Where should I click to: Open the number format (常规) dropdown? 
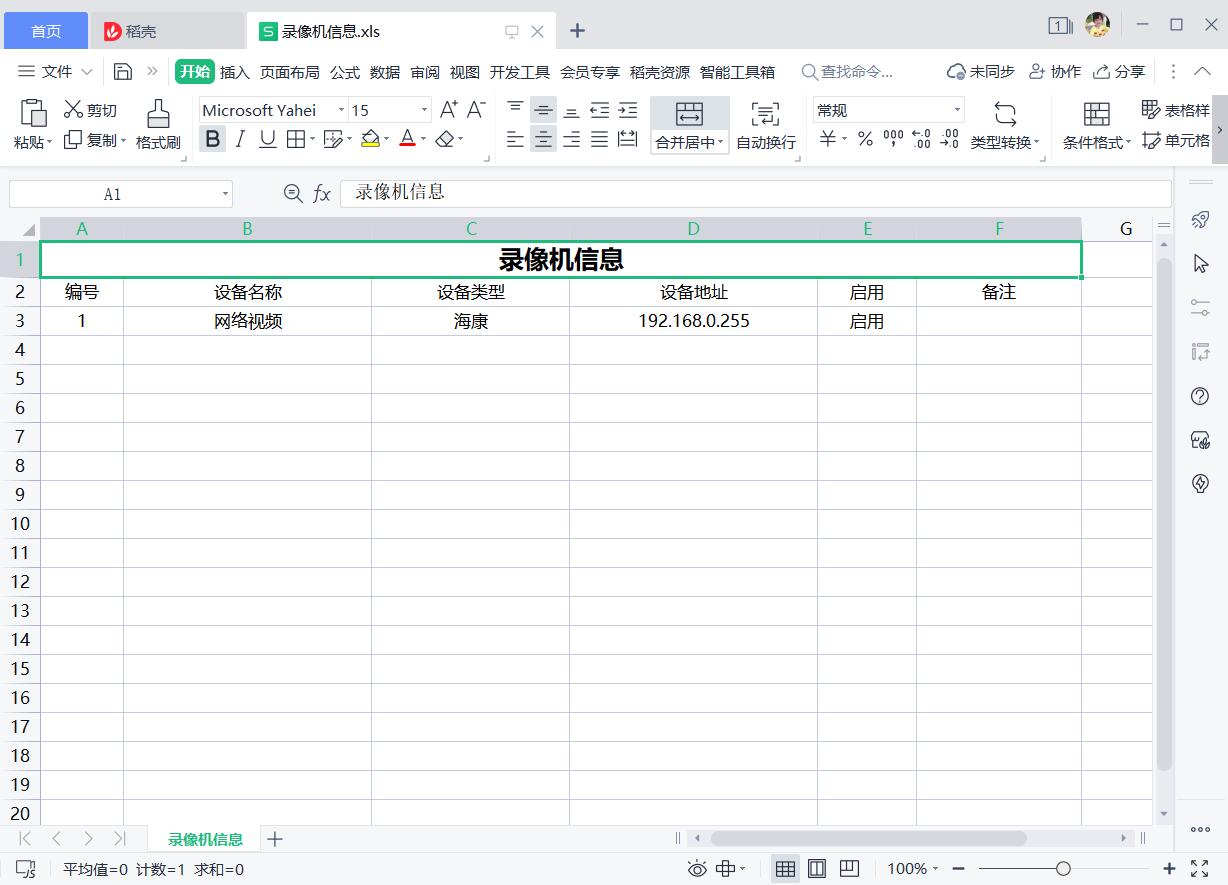957,110
